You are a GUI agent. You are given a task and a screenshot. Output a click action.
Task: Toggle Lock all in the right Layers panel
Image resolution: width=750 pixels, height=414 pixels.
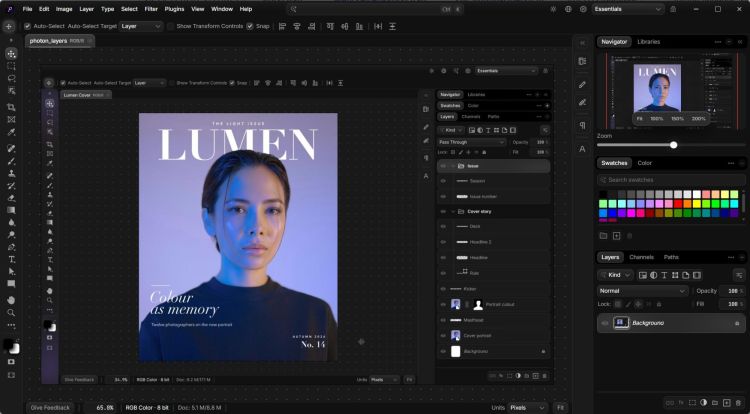659,304
